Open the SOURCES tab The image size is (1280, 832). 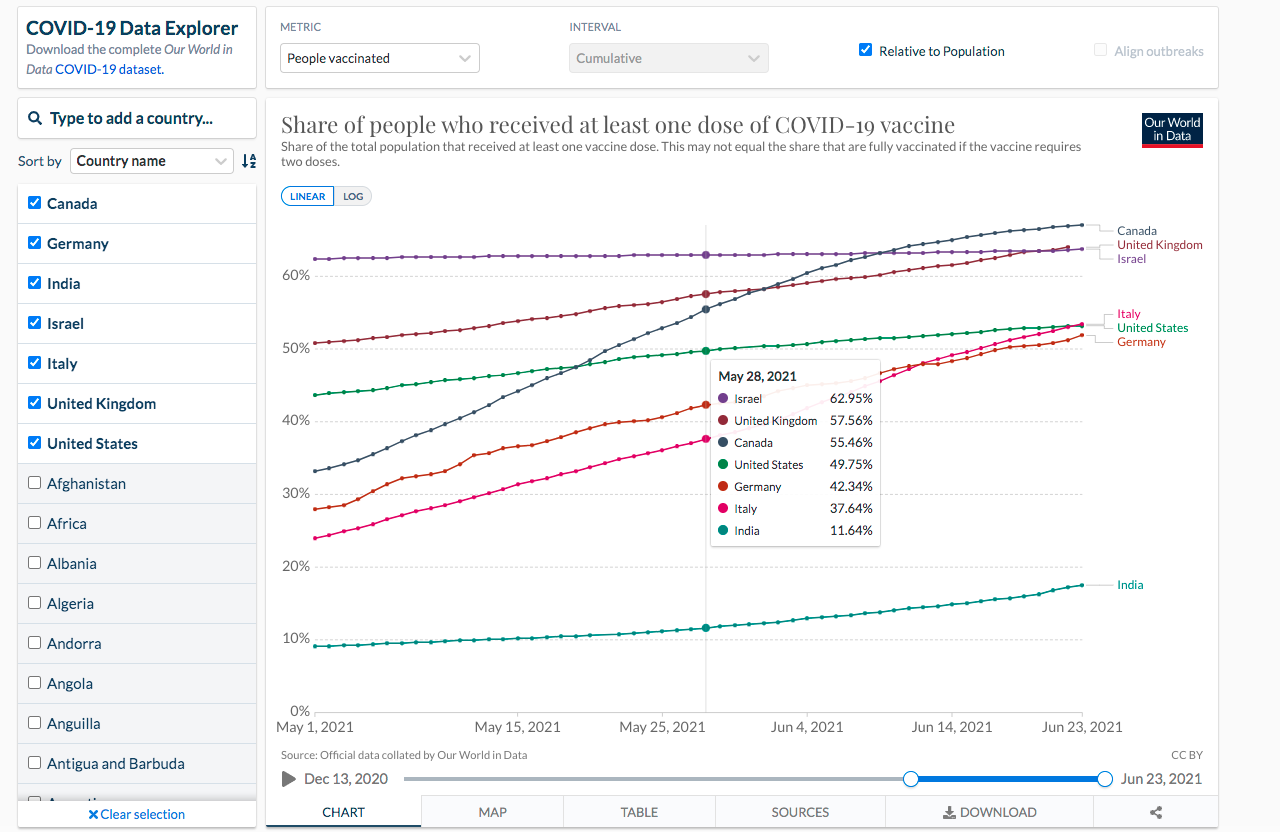point(800,812)
